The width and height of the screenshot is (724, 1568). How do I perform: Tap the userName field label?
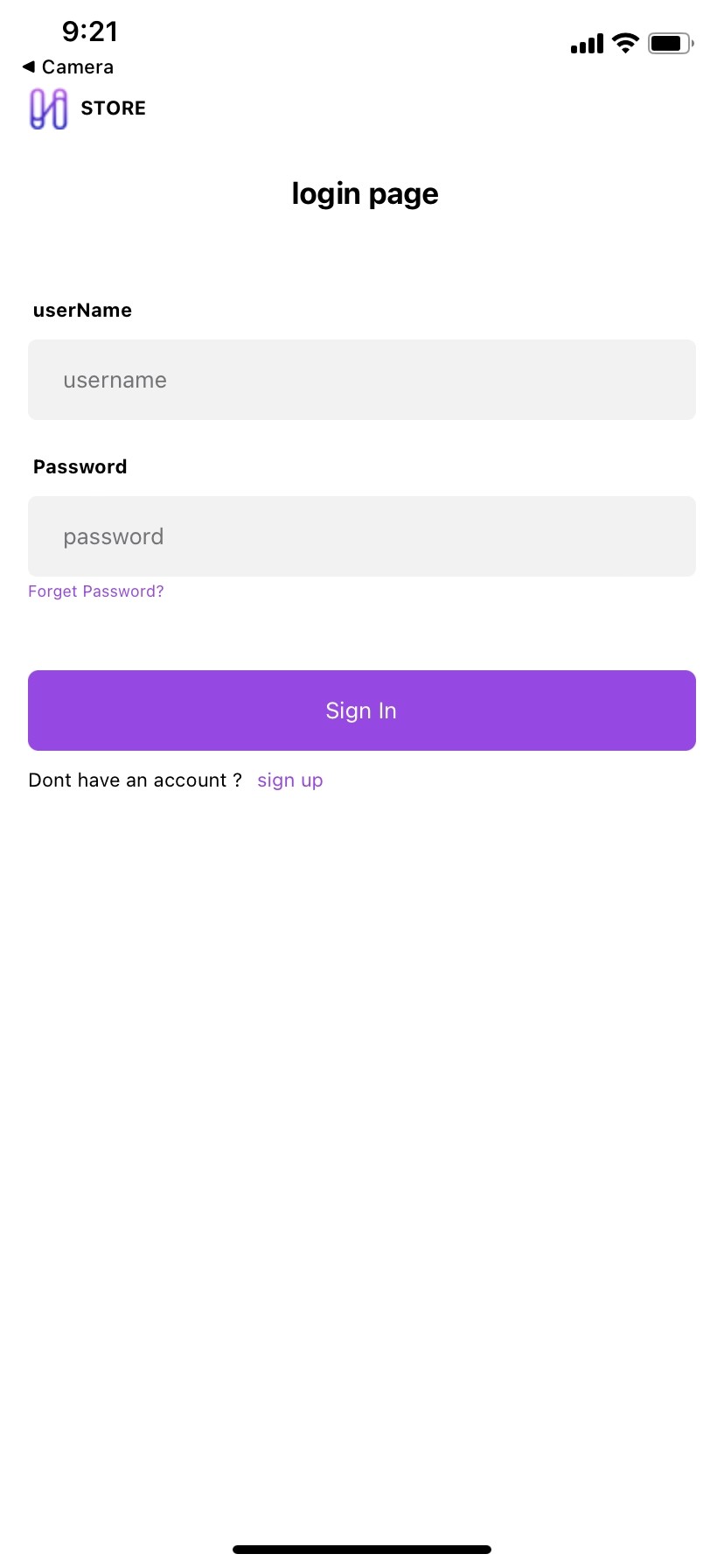tap(82, 310)
